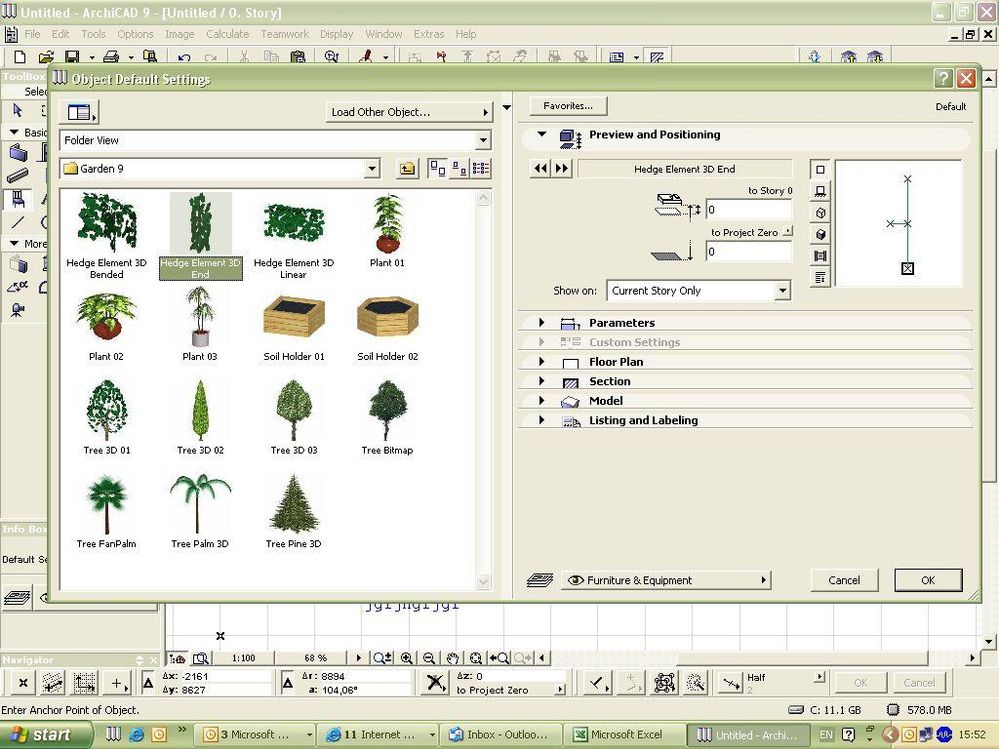Select the Hedge Element 3D Bended object
This screenshot has width=999, height=749.
(x=106, y=236)
